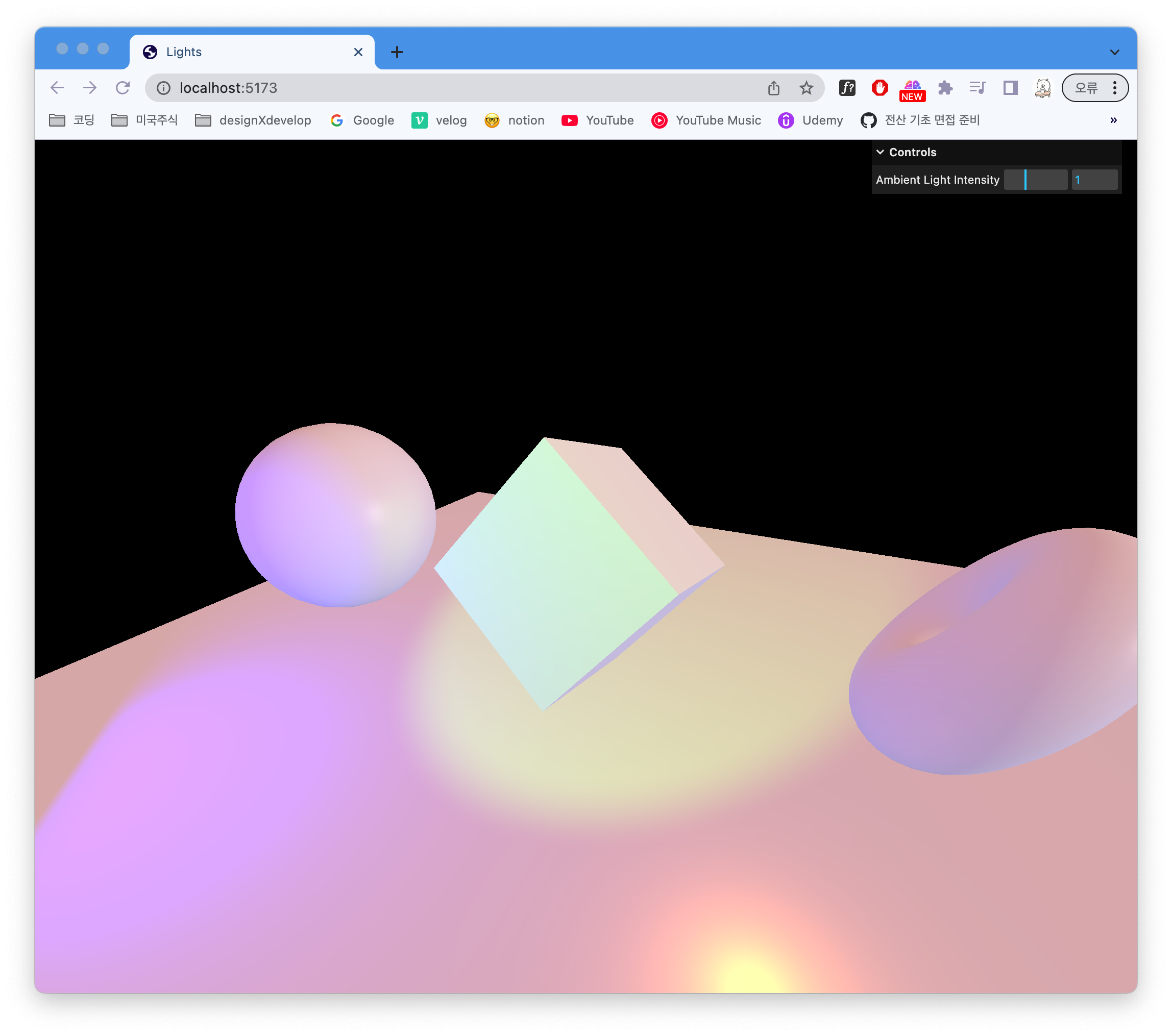
Task: Click the Ambient Light Intensity value field
Action: tap(1094, 180)
